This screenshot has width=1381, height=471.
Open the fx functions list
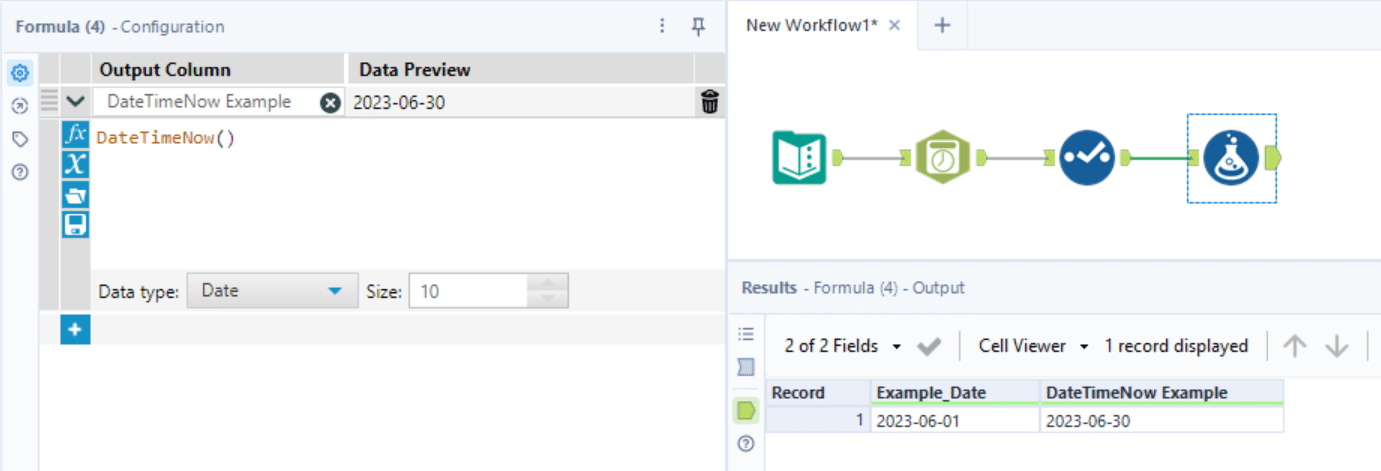pos(75,134)
